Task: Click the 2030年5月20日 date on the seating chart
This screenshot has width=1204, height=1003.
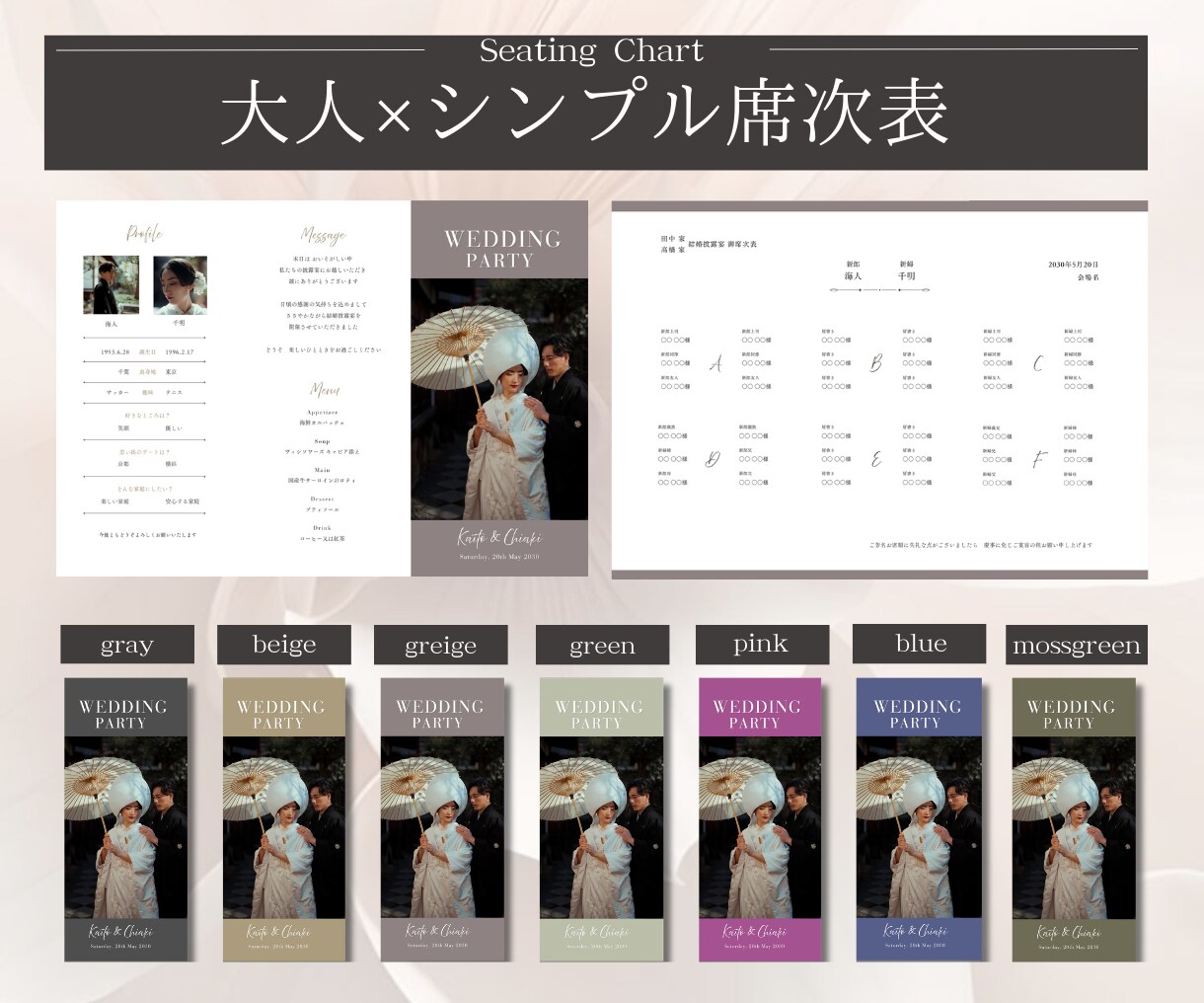Action: tap(1073, 265)
